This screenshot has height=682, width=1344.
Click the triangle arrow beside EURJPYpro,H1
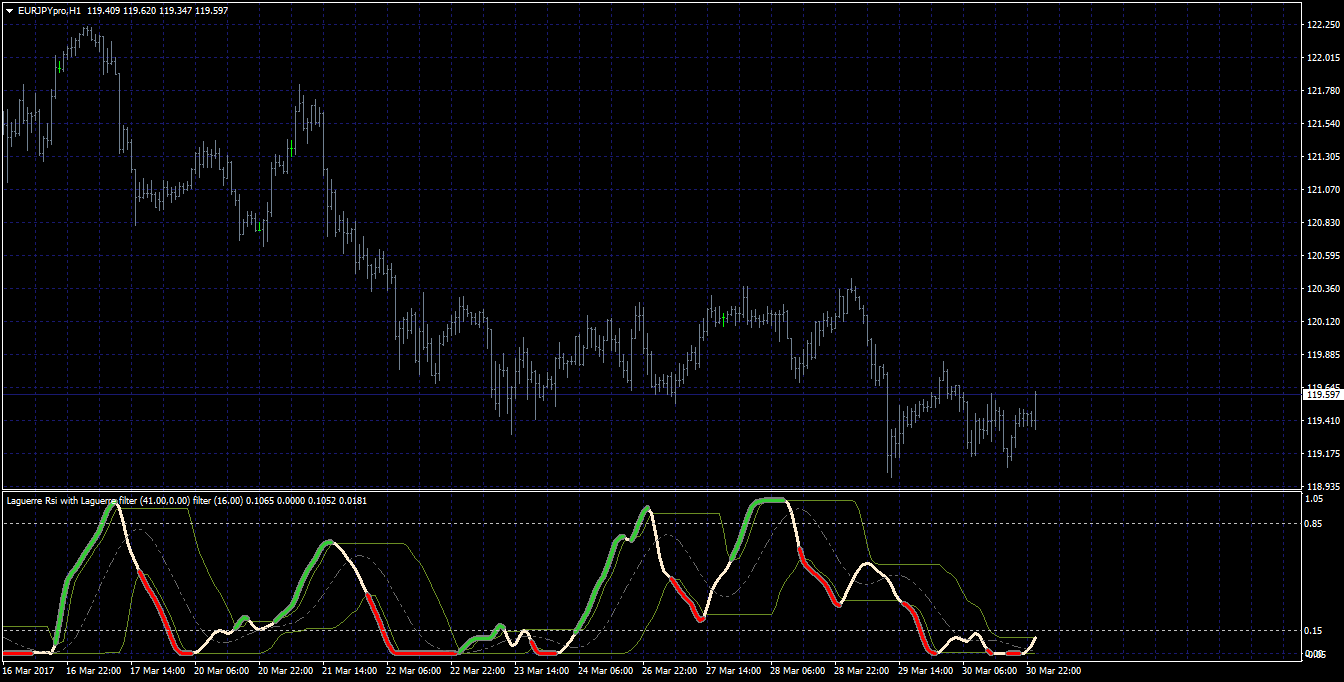8,9
